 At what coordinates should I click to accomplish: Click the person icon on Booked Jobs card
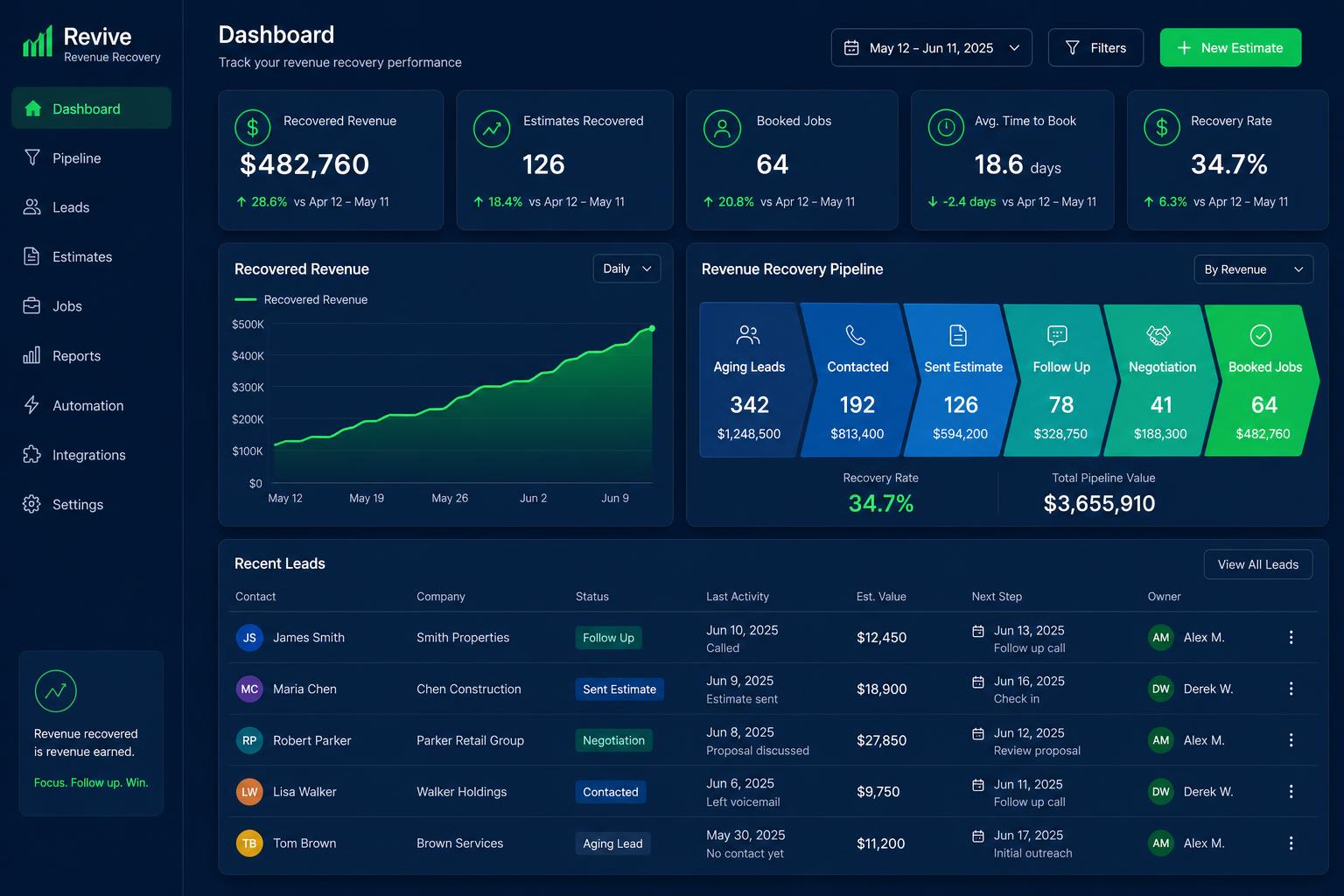pos(722,129)
